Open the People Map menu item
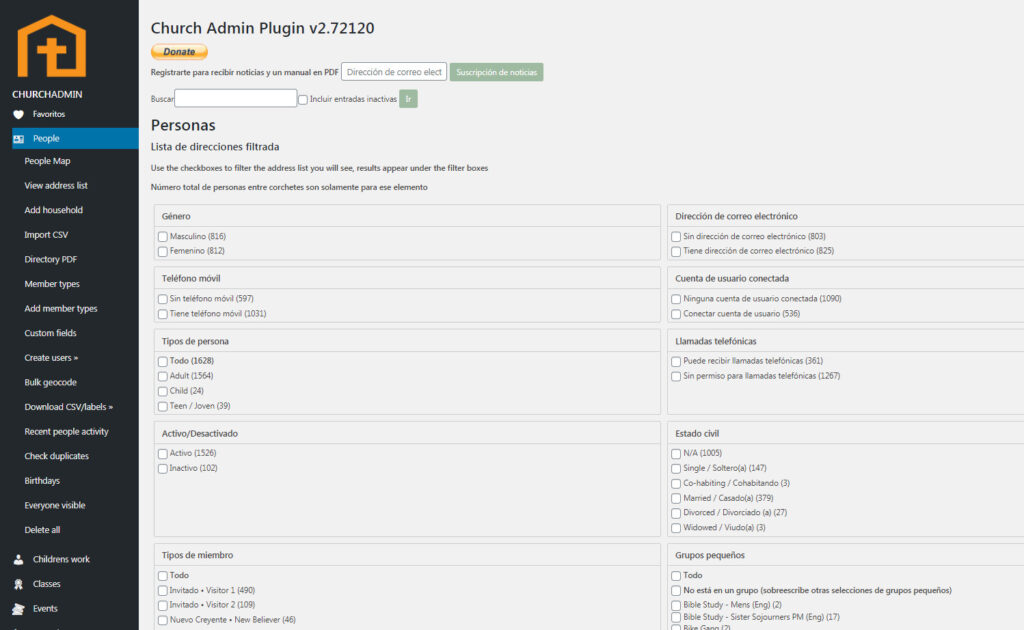The image size is (1024, 630). click(47, 161)
